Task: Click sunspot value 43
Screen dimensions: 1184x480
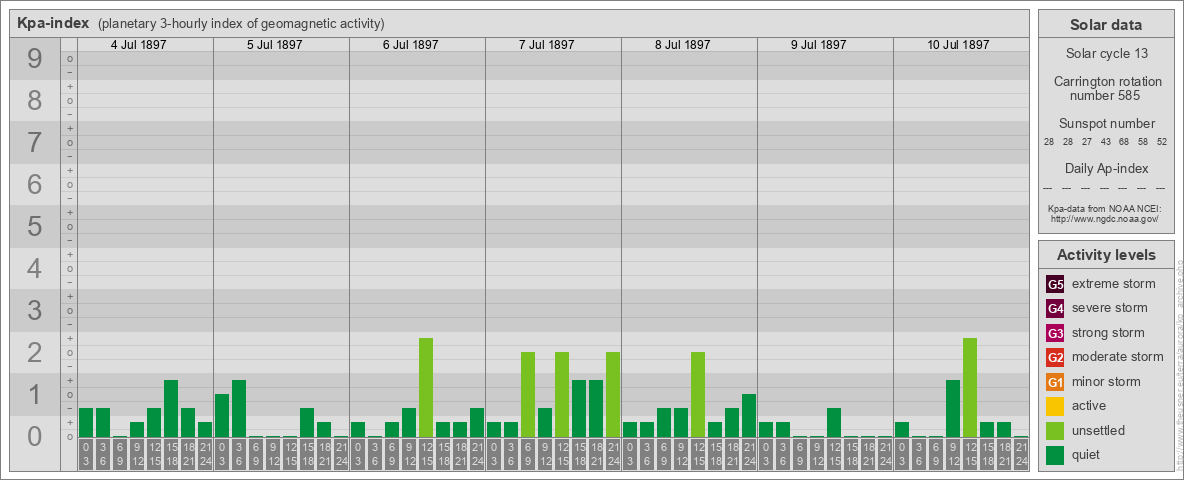Action: pyautogui.click(x=1105, y=142)
